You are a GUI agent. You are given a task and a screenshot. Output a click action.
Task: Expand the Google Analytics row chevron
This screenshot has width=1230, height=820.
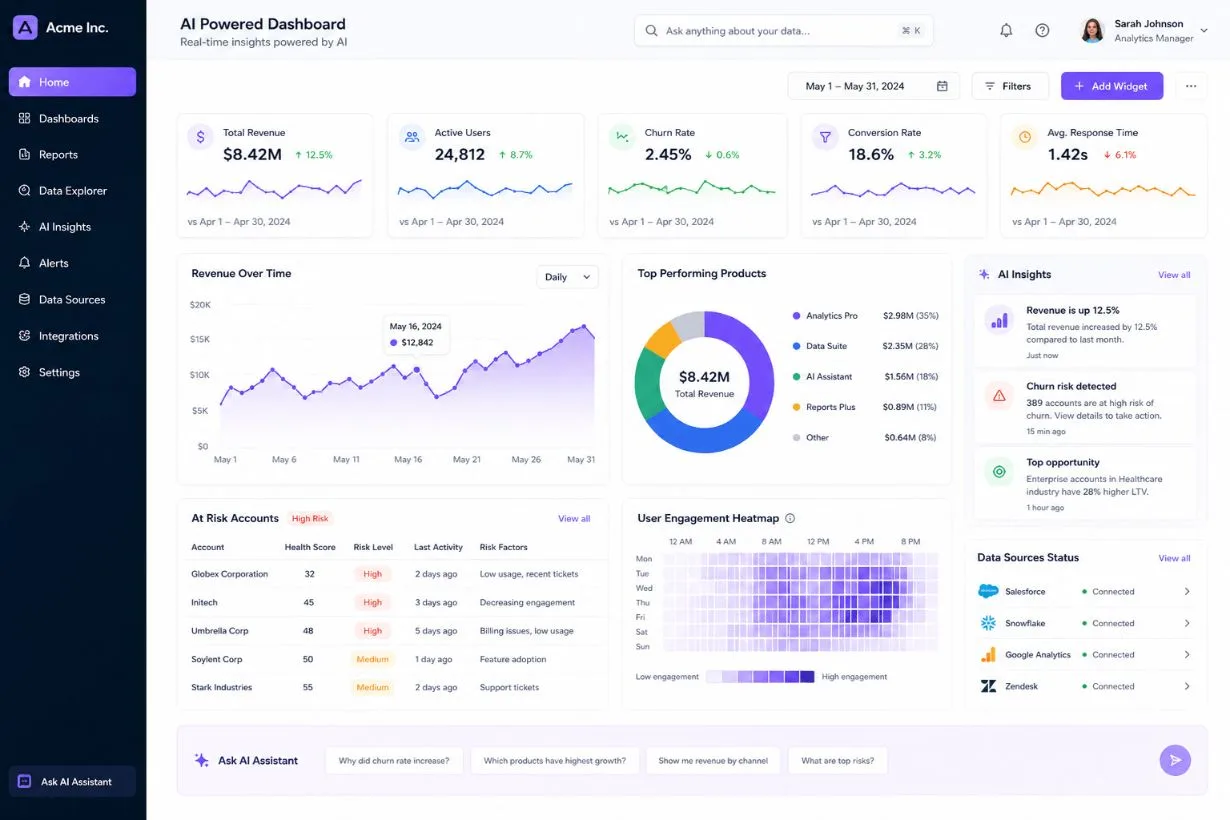(x=1187, y=655)
